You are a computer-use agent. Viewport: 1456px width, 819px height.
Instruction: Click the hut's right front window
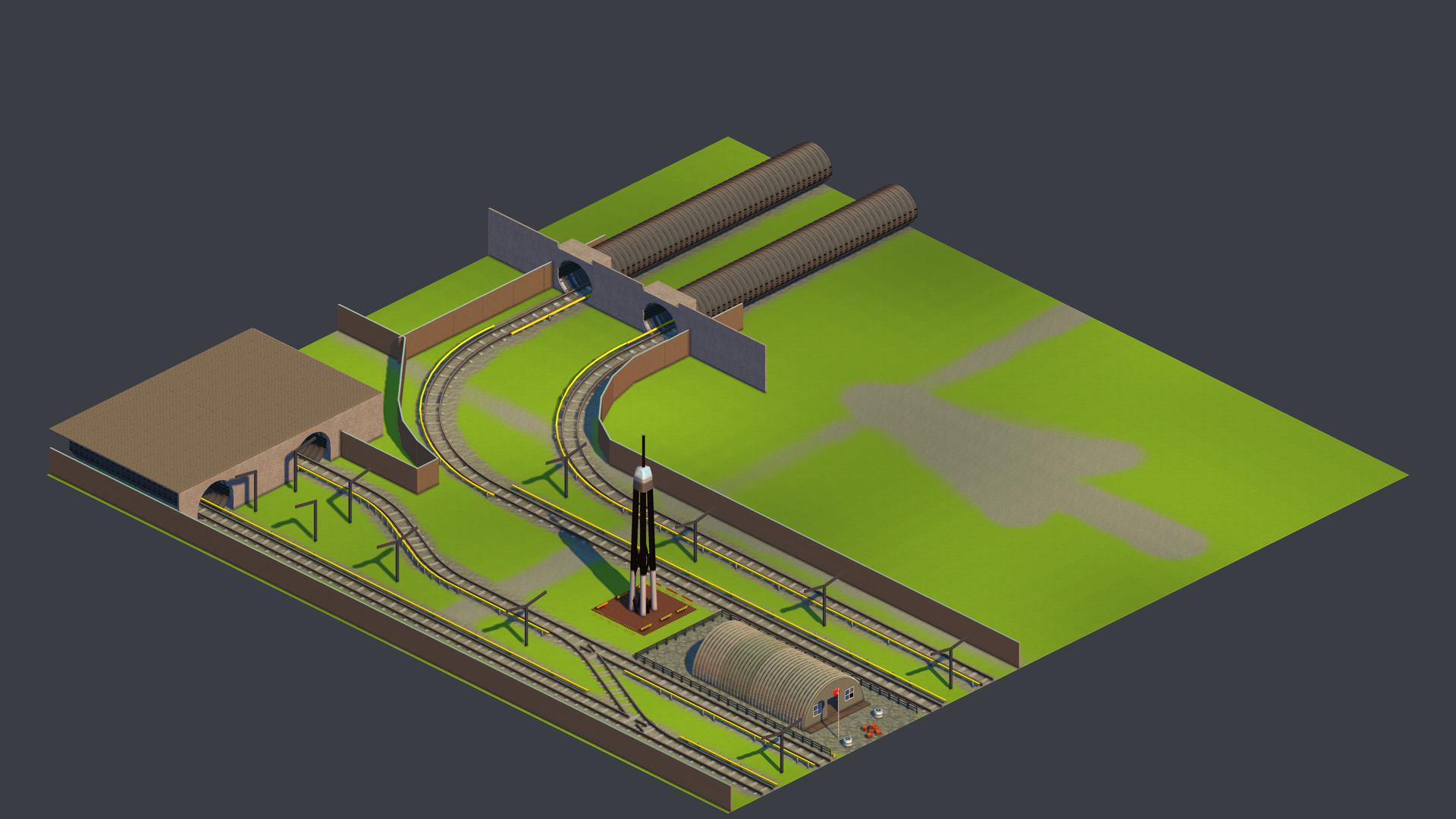849,693
